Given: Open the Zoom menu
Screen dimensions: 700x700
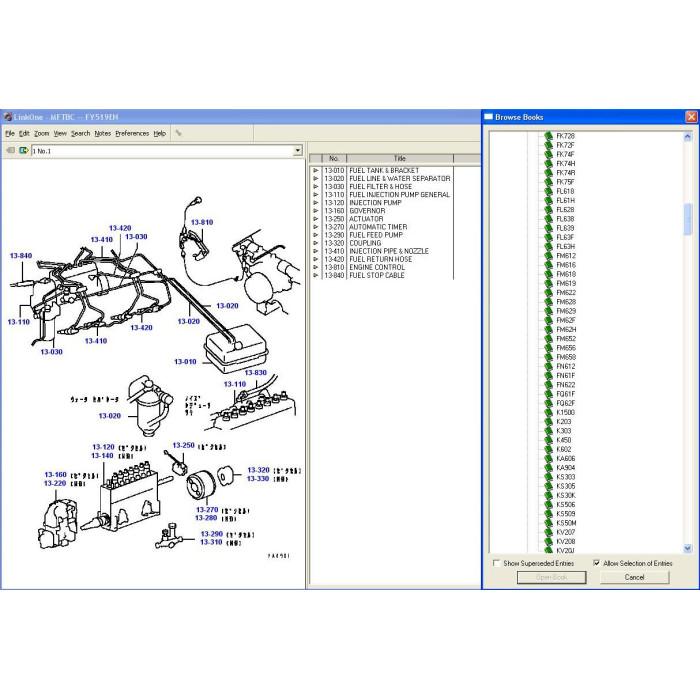Looking at the screenshot, I should pos(42,133).
